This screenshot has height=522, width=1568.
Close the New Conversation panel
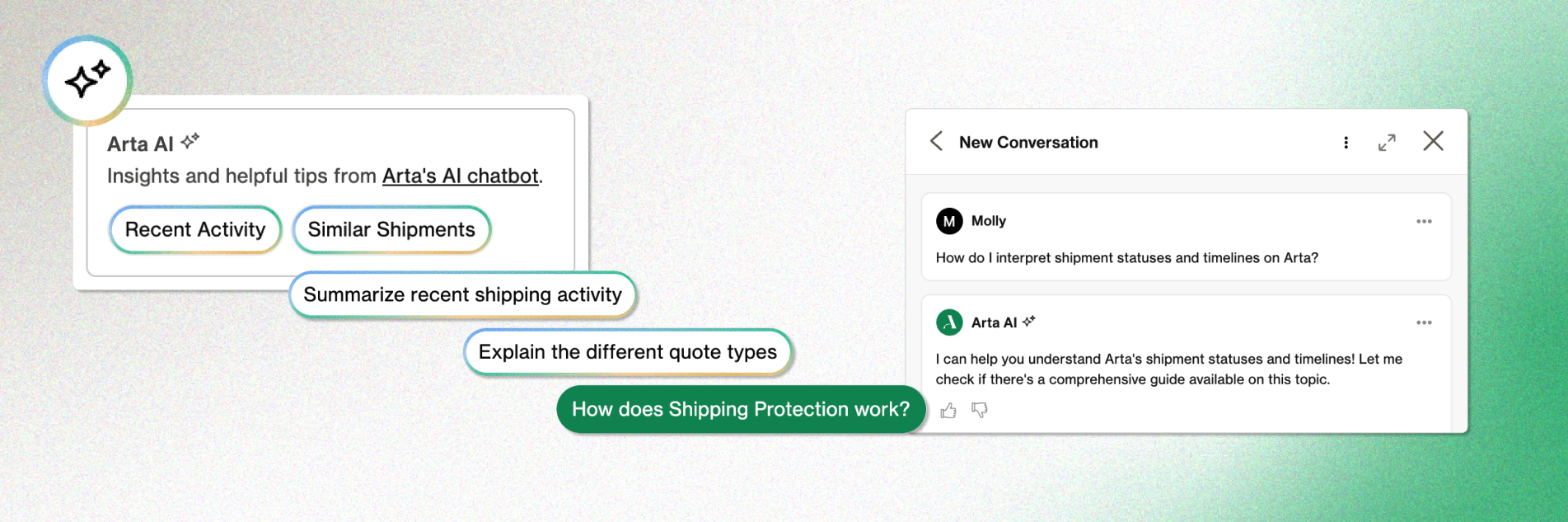pos(1433,141)
